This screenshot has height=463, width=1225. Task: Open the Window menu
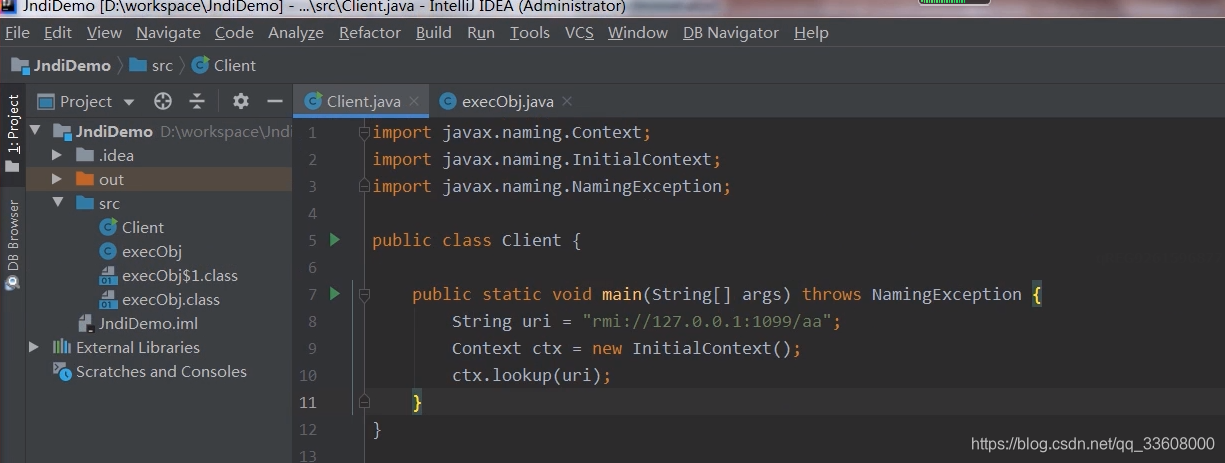pos(638,33)
